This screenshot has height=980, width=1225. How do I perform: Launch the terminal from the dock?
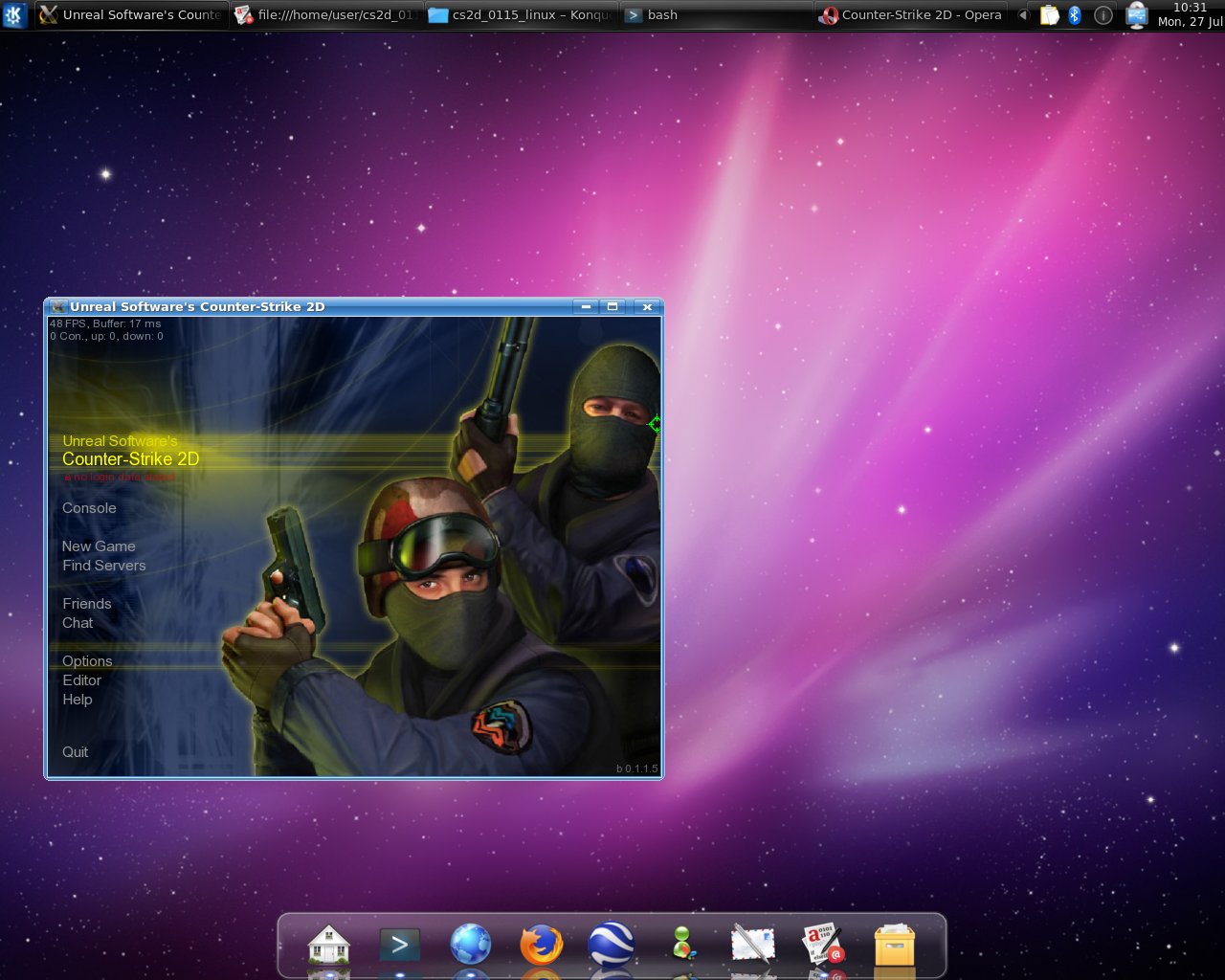click(x=399, y=946)
